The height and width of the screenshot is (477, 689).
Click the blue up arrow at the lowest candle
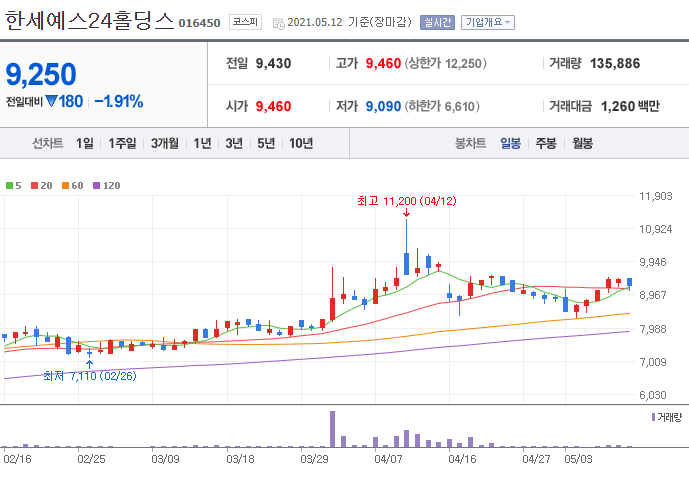click(x=89, y=364)
